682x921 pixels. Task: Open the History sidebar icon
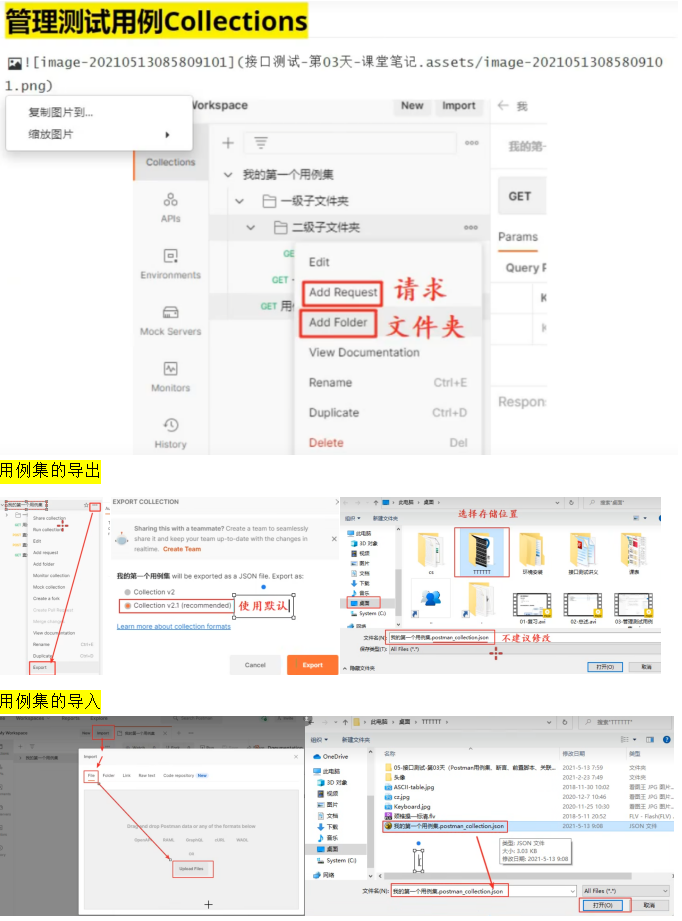click(x=170, y=425)
